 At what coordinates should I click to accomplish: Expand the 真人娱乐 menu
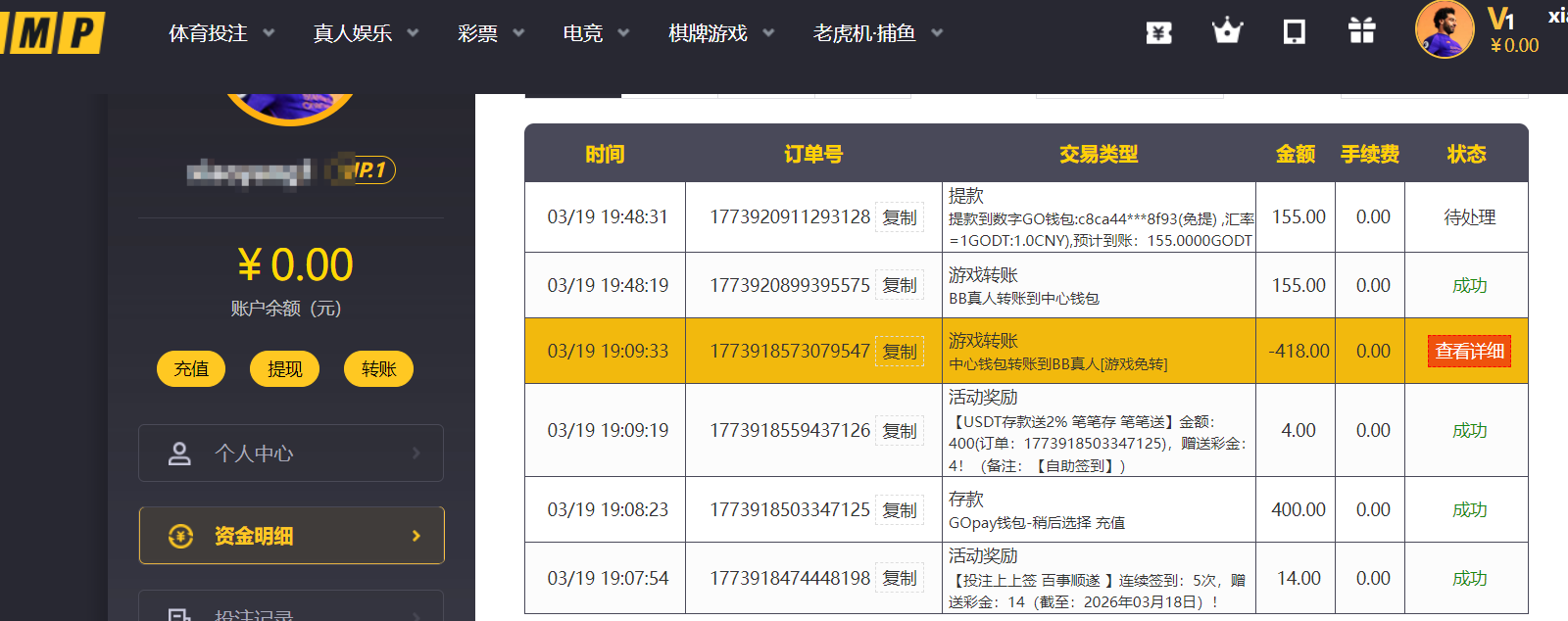(x=366, y=33)
